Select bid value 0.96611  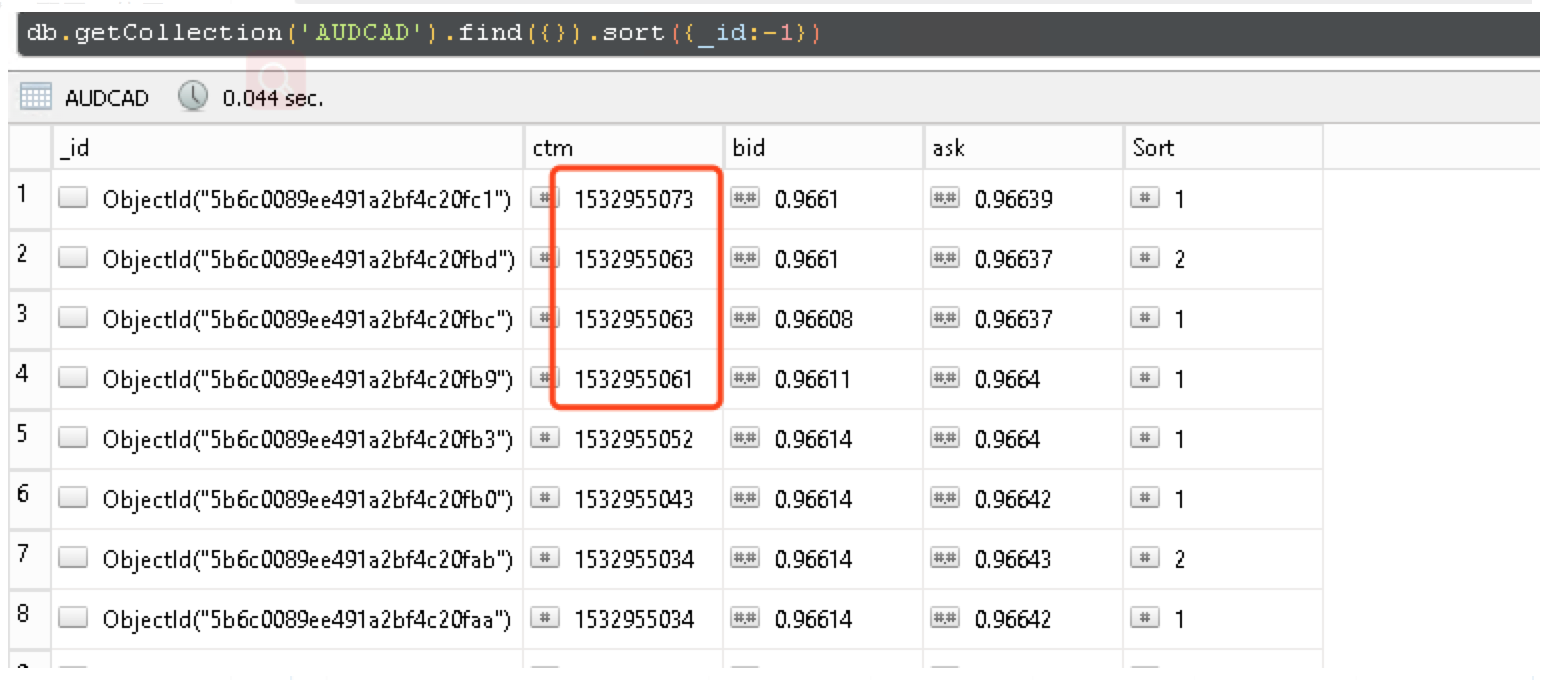(x=813, y=379)
